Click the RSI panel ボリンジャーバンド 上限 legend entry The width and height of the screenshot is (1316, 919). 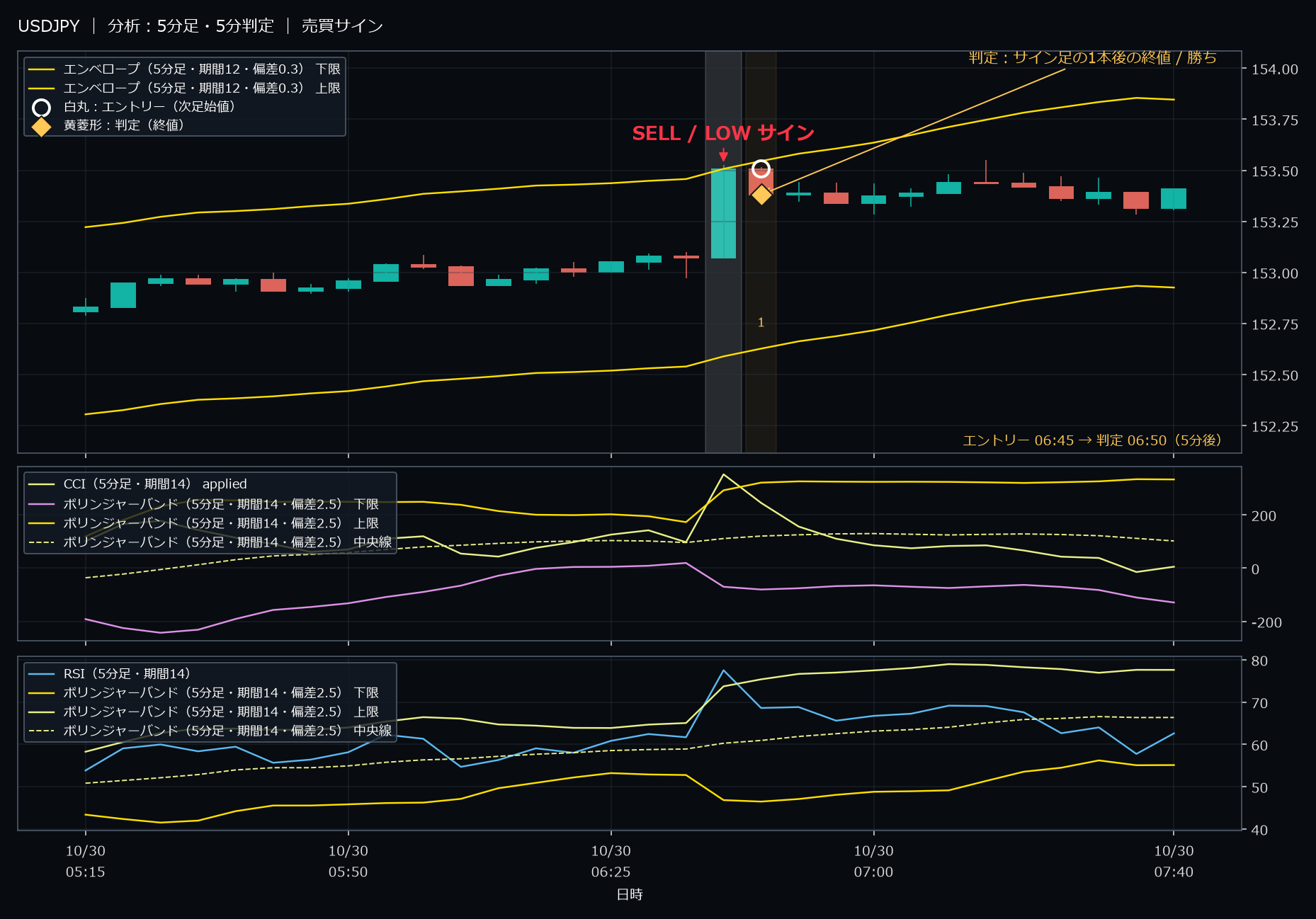[204, 712]
